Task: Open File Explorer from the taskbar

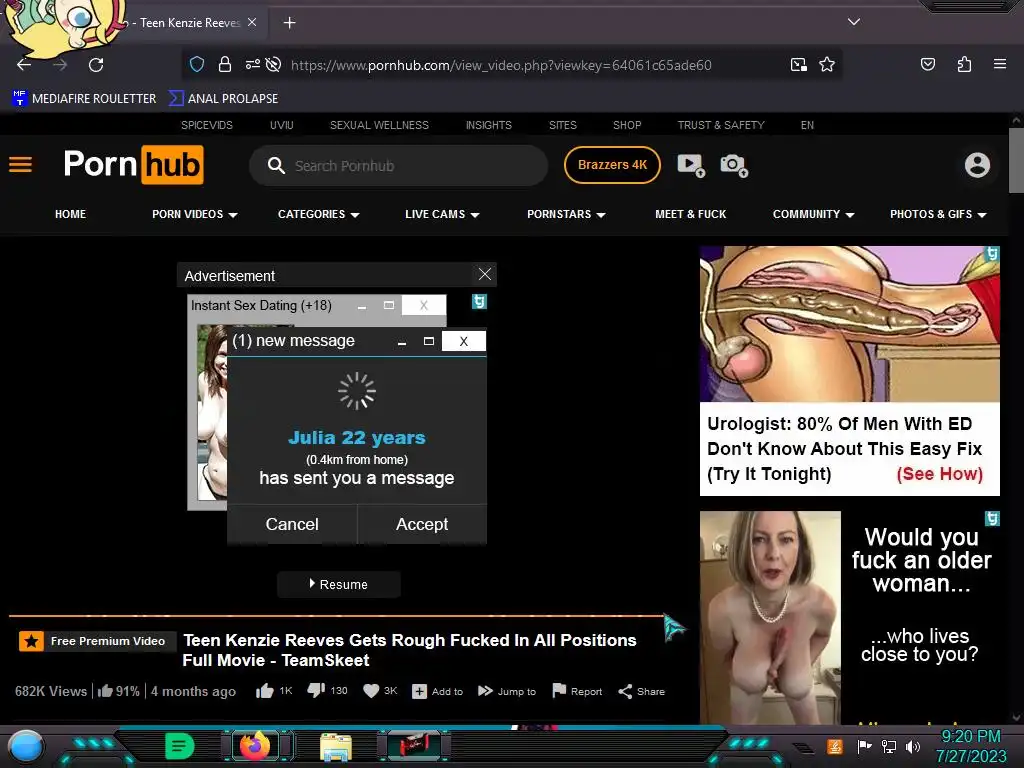Action: pos(336,747)
